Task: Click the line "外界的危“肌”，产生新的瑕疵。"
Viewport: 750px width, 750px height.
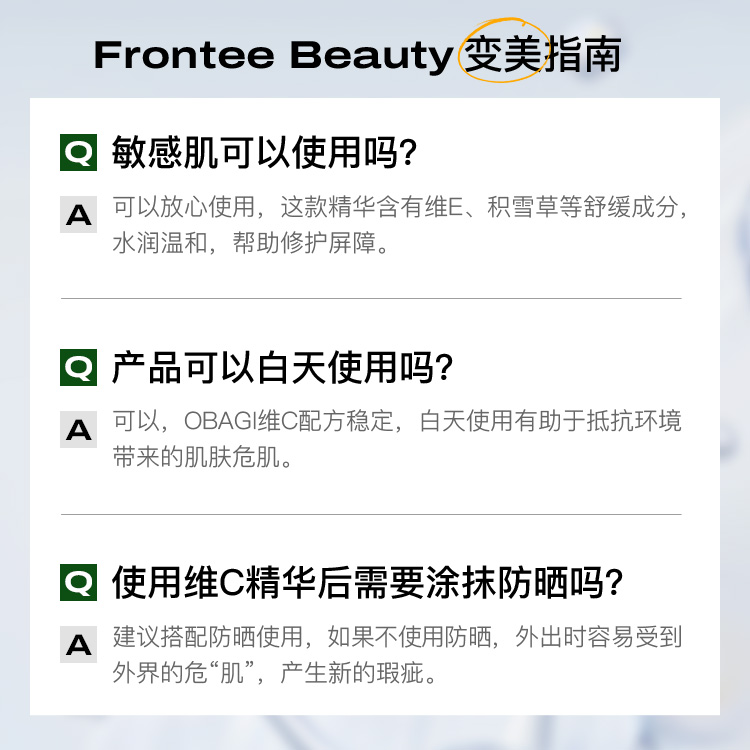Action: click(x=275, y=673)
